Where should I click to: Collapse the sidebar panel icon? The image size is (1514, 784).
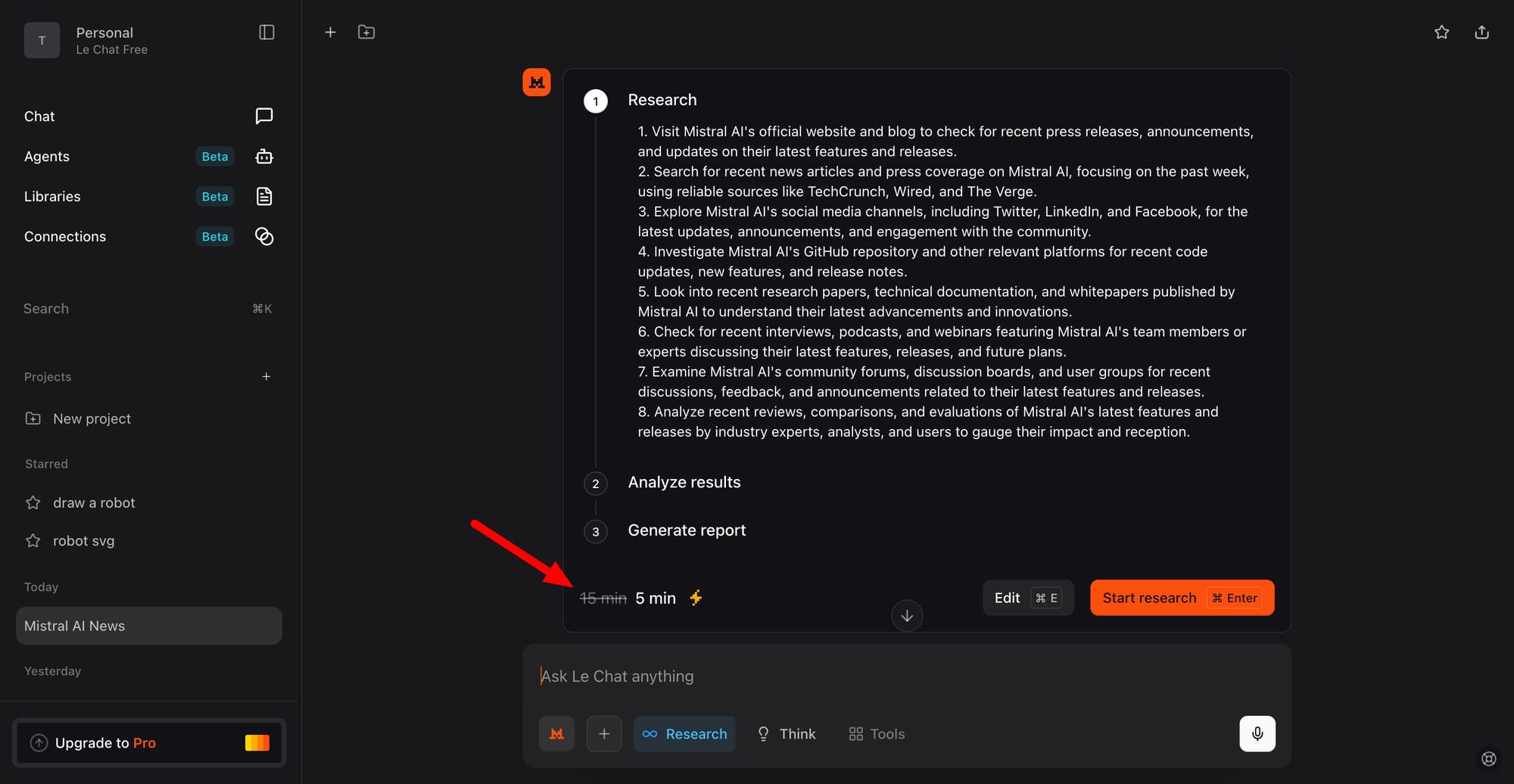tap(266, 32)
